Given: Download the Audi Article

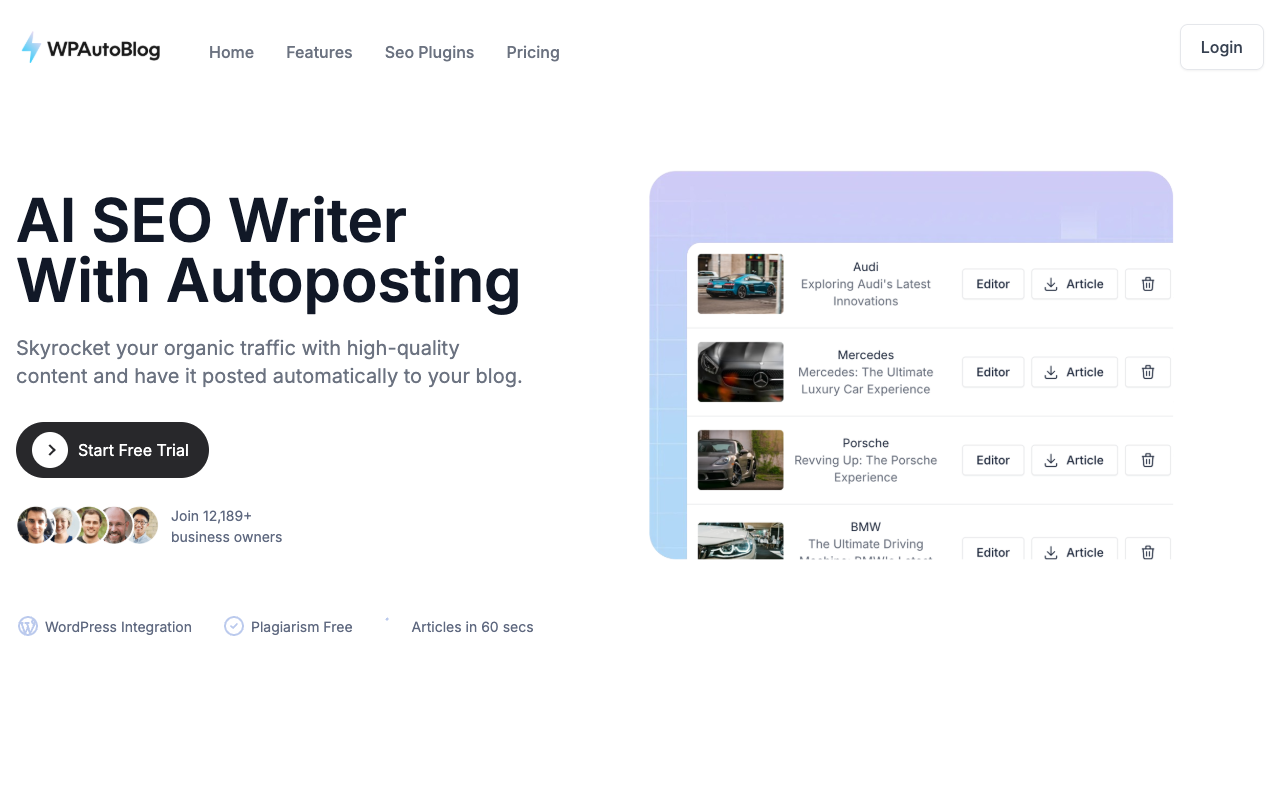Looking at the screenshot, I should tap(1074, 284).
